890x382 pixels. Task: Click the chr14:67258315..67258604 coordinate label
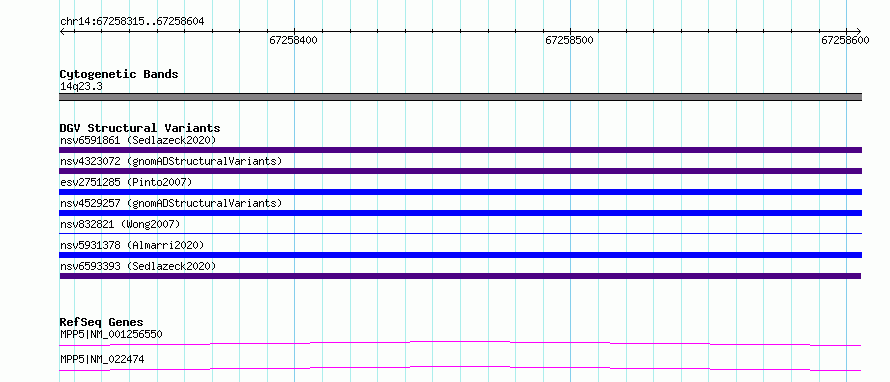pyautogui.click(x=132, y=22)
